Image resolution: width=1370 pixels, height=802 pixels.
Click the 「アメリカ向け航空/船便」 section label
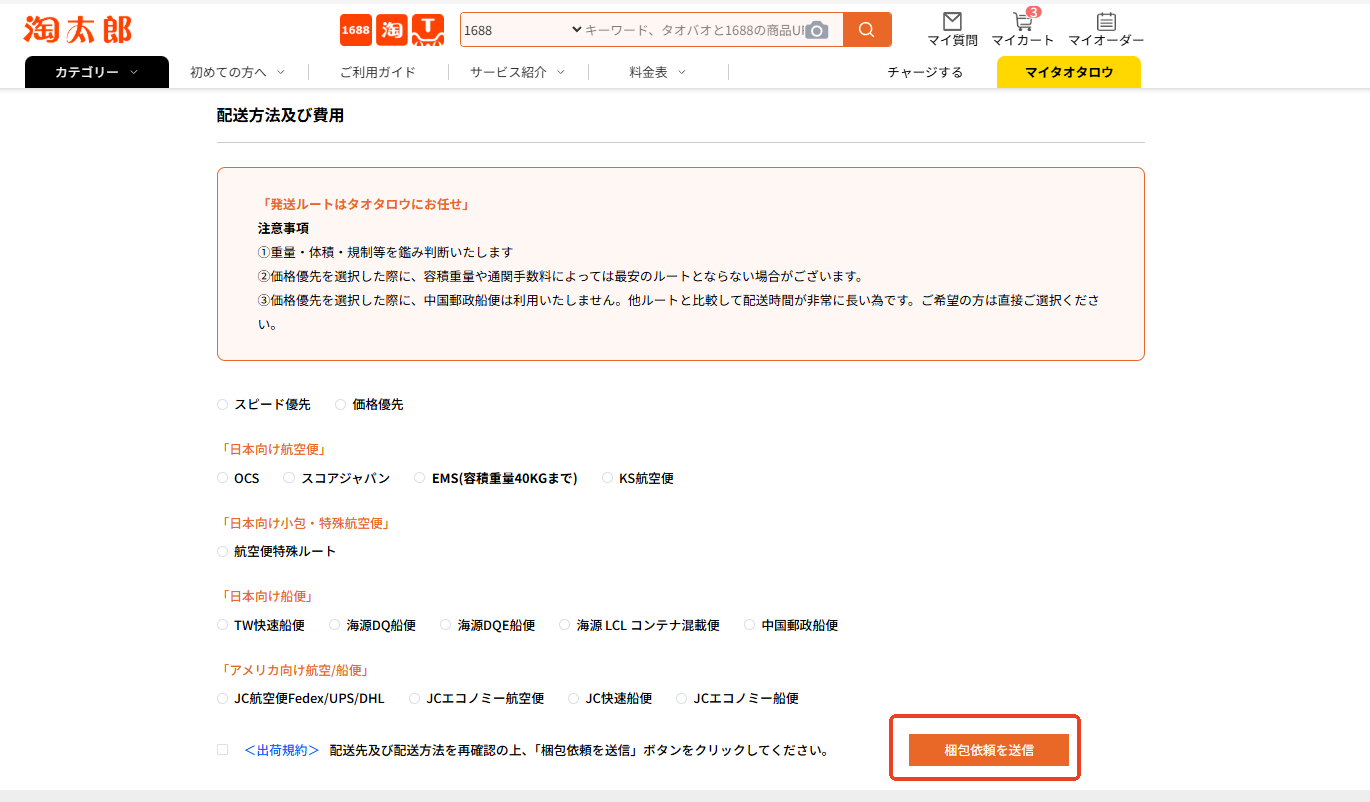coord(295,670)
